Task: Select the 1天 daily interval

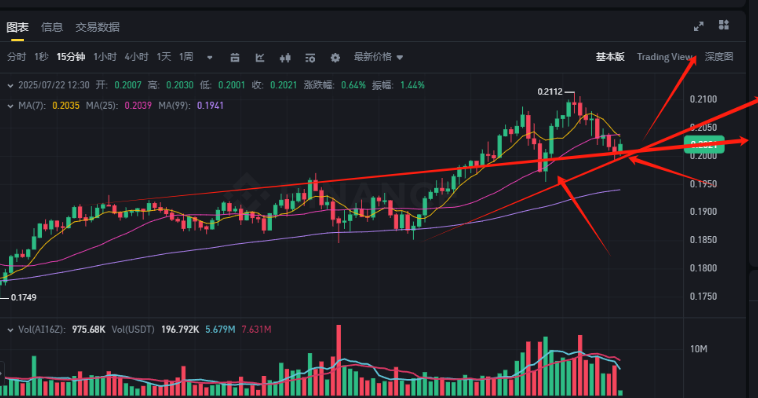Action: [164, 57]
